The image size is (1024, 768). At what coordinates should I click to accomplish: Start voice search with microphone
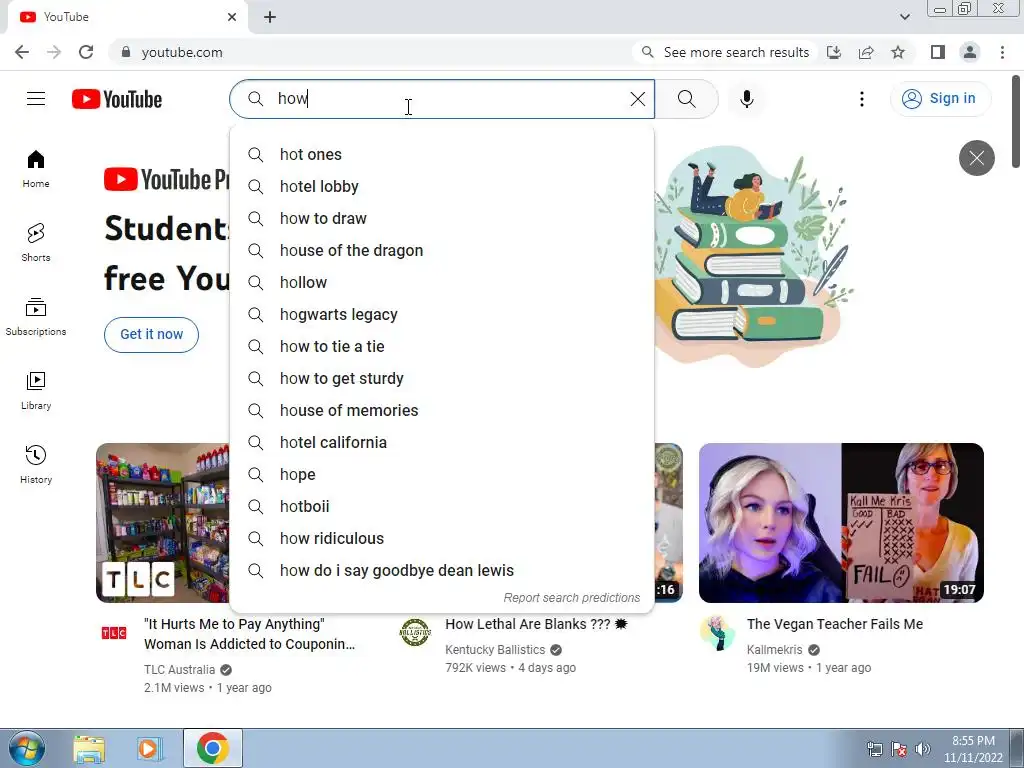(747, 99)
